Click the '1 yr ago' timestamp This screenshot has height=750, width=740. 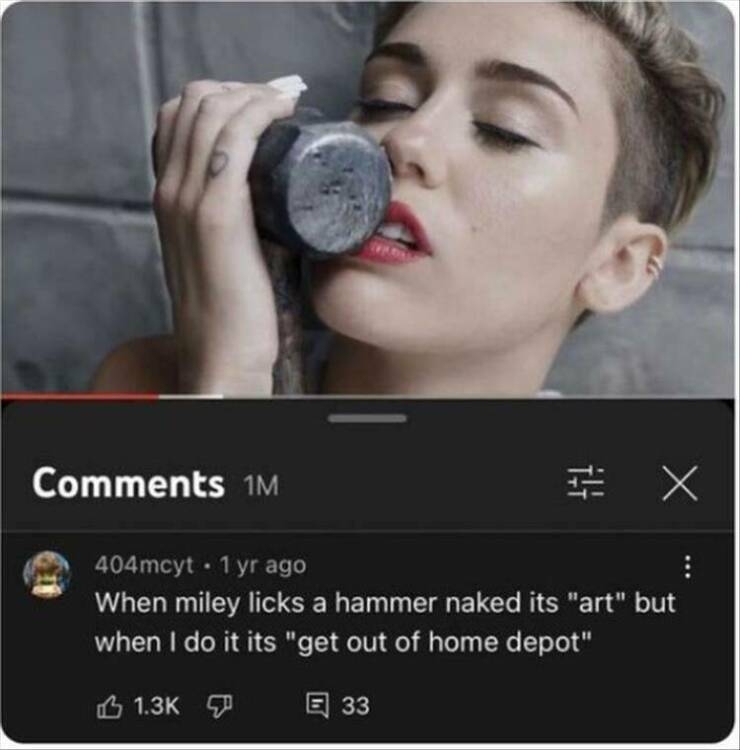263,565
